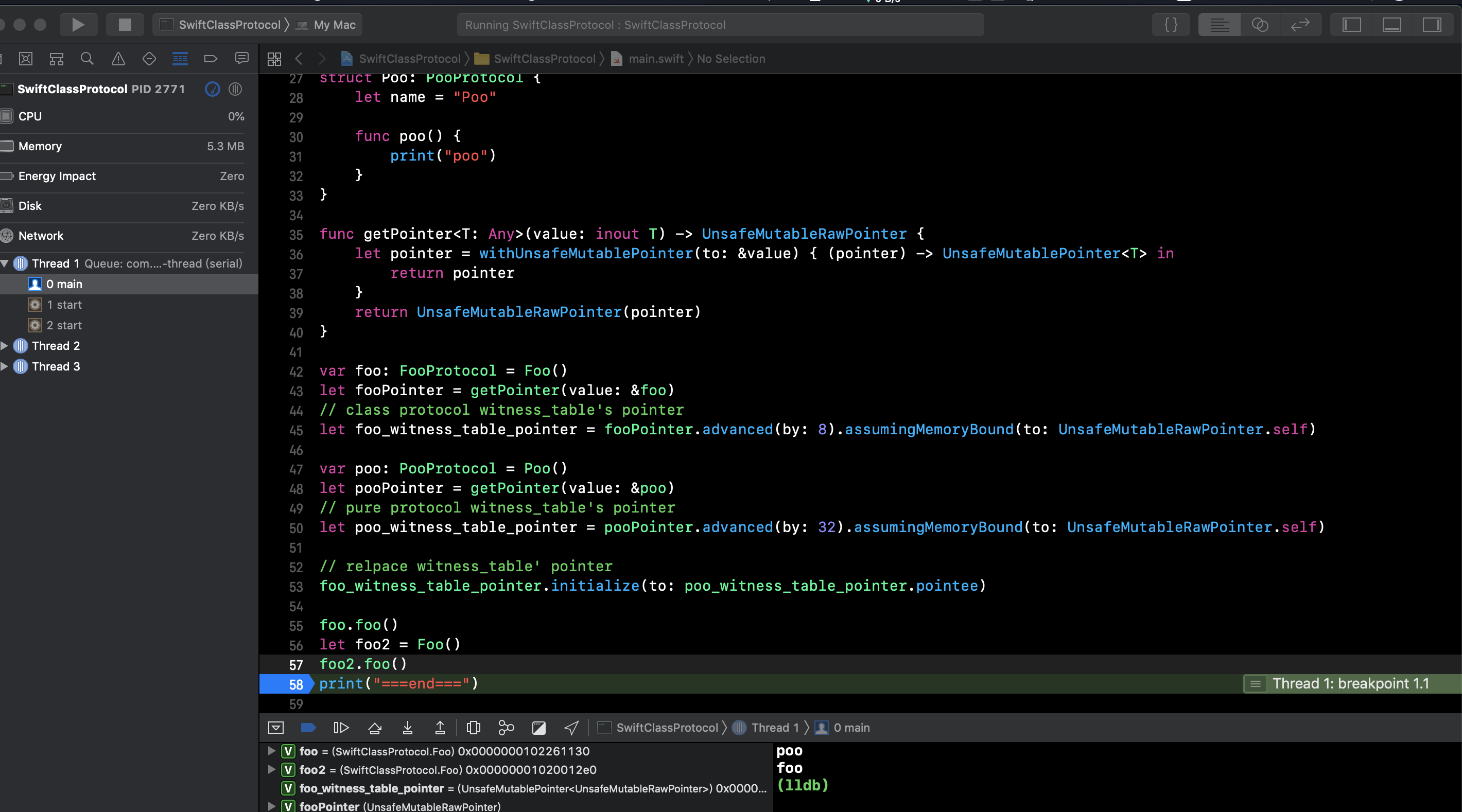Open the Issue navigator warning icon
The width and height of the screenshot is (1462, 812).
click(118, 59)
